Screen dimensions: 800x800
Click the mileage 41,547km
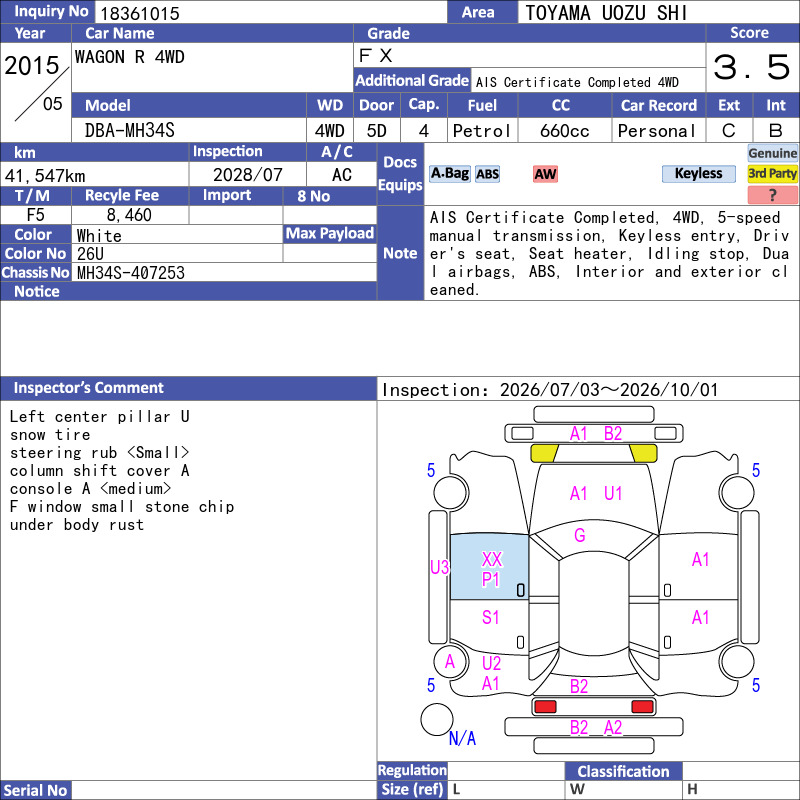point(45,176)
